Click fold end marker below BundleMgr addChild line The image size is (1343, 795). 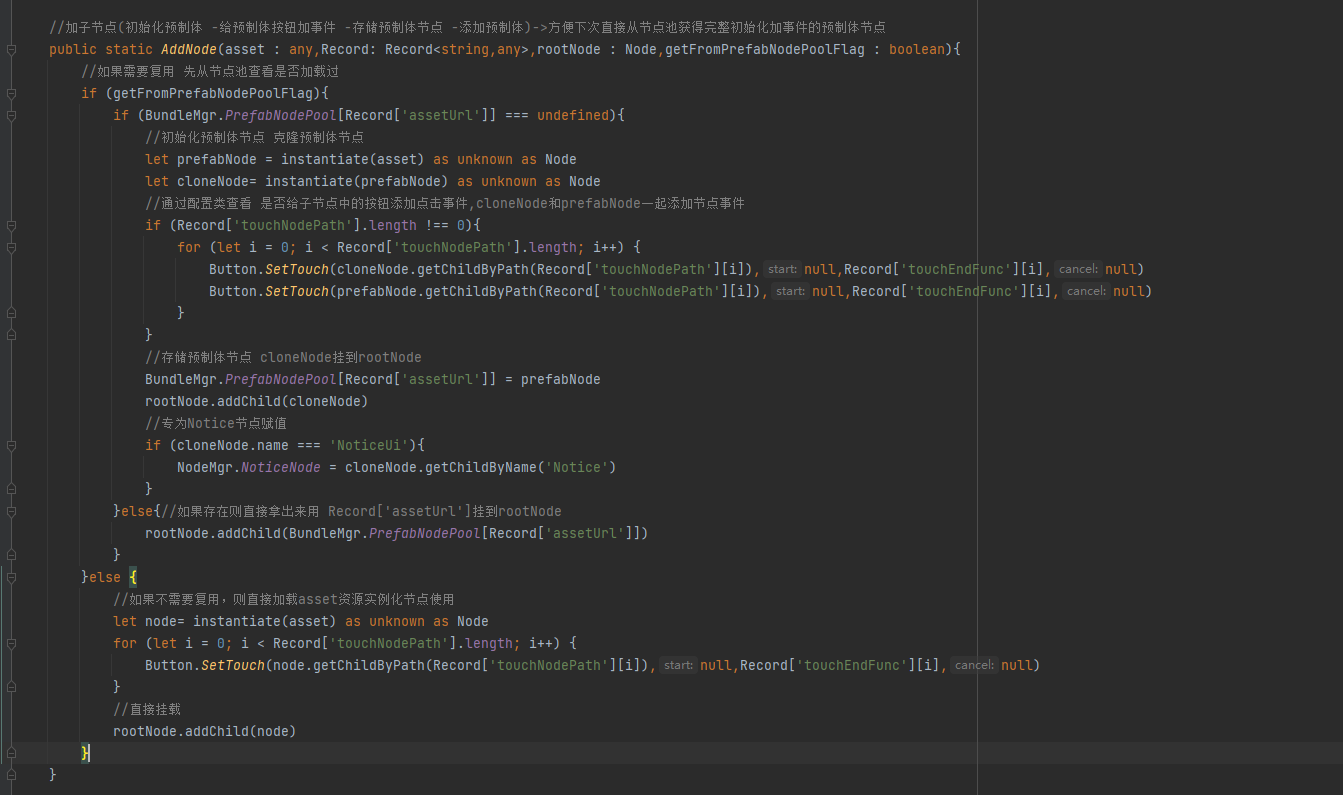[11, 555]
